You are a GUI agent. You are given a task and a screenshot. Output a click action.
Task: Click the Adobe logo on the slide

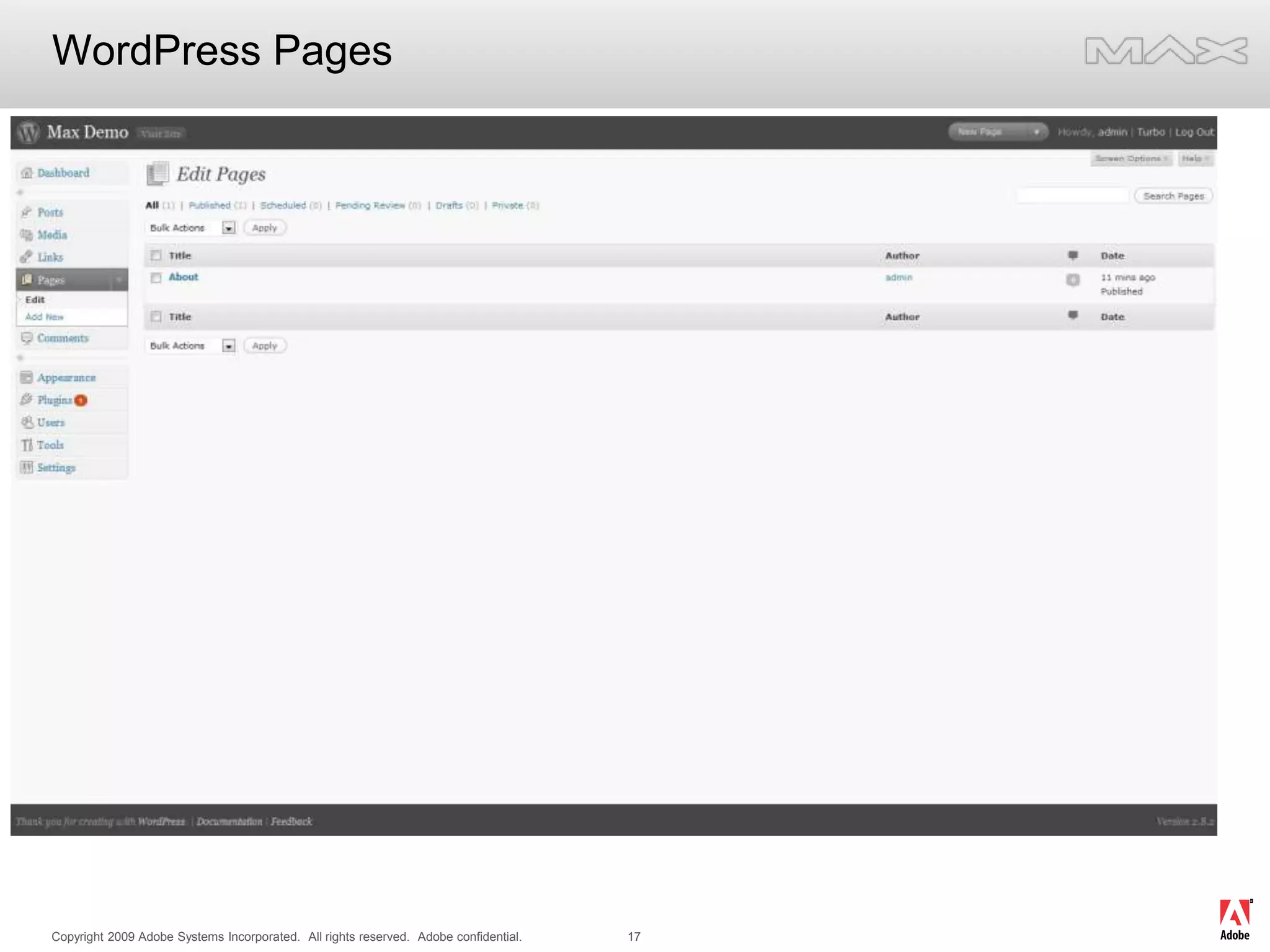[x=1235, y=920]
